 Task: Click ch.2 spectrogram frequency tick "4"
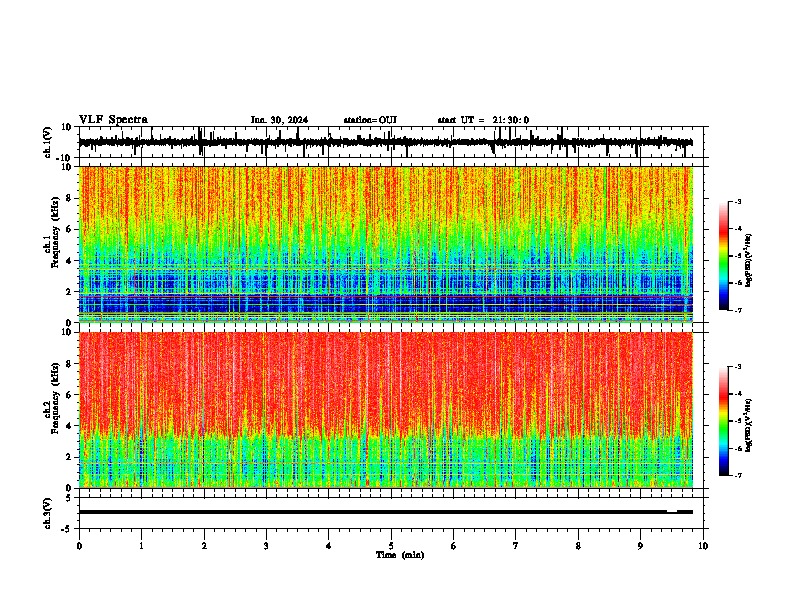pos(70,426)
